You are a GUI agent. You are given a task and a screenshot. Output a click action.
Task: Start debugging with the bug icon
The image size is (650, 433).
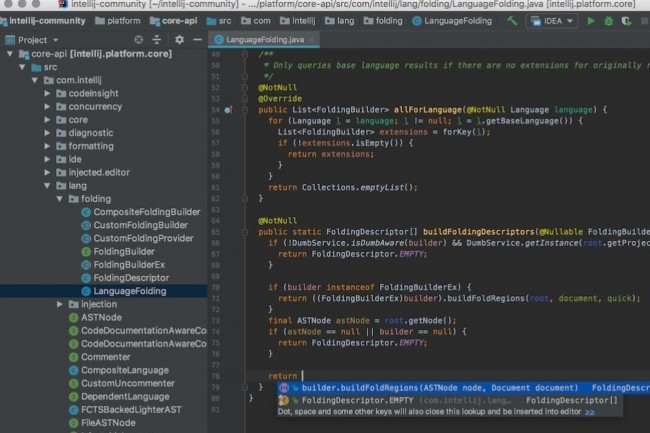pyautogui.click(x=609, y=20)
